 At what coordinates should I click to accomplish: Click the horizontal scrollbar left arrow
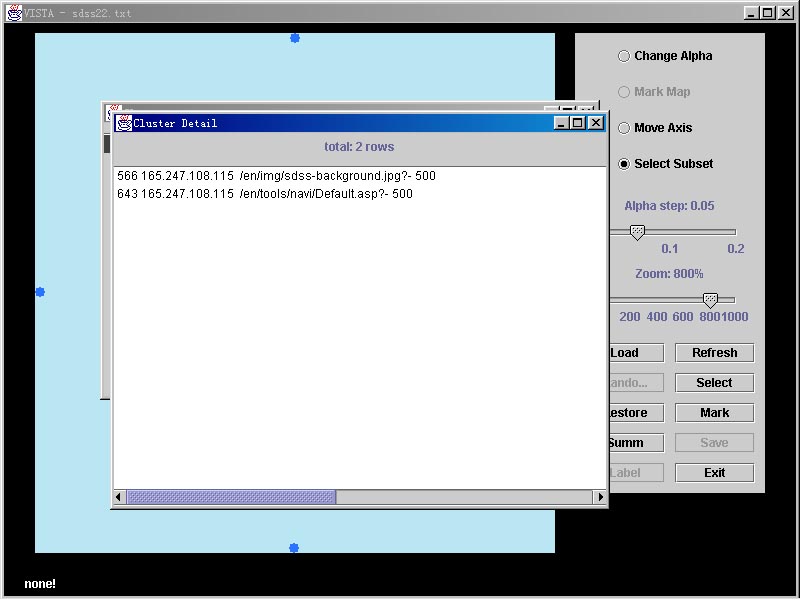(120, 497)
